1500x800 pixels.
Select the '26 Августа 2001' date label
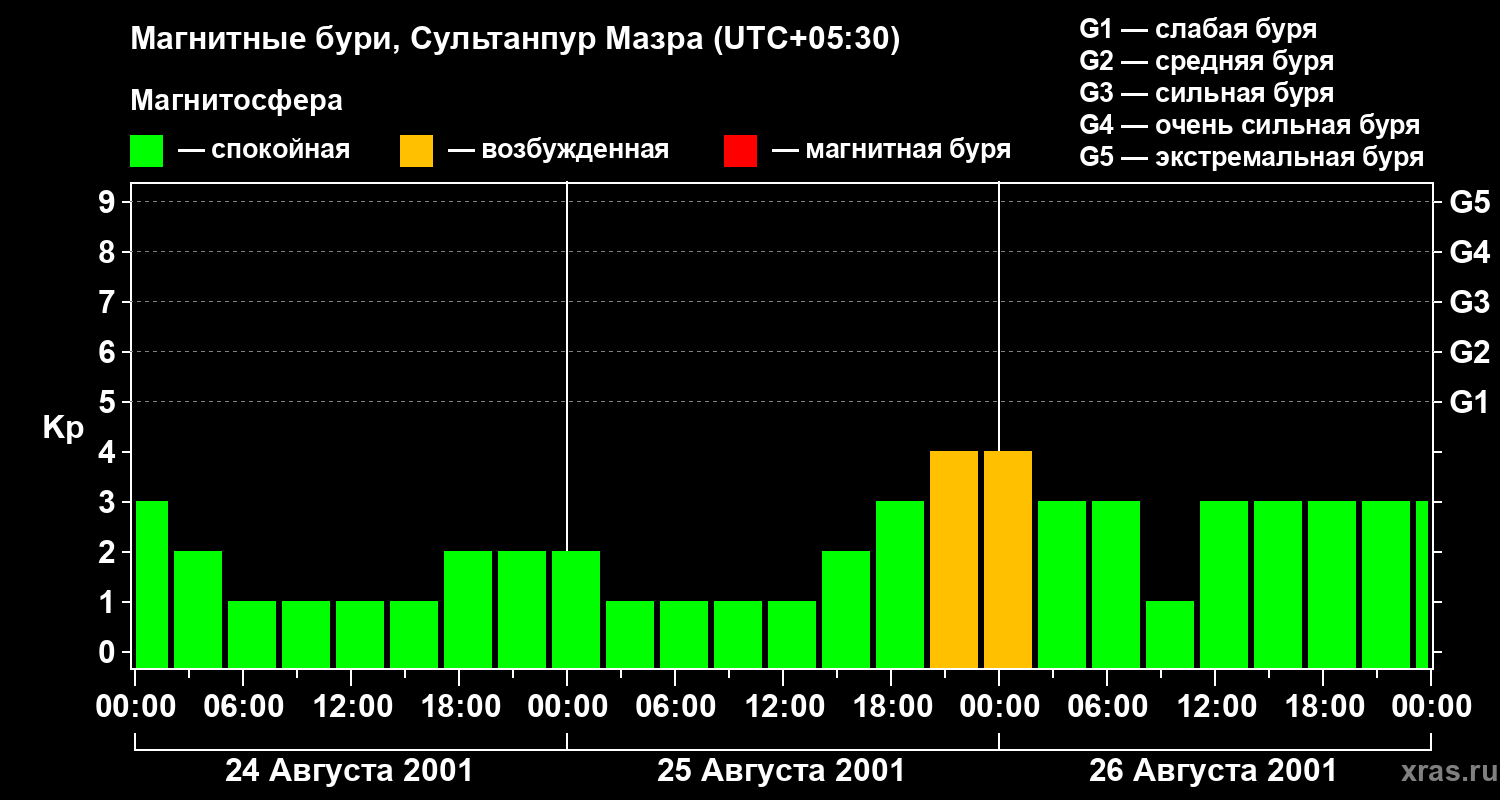(1213, 771)
